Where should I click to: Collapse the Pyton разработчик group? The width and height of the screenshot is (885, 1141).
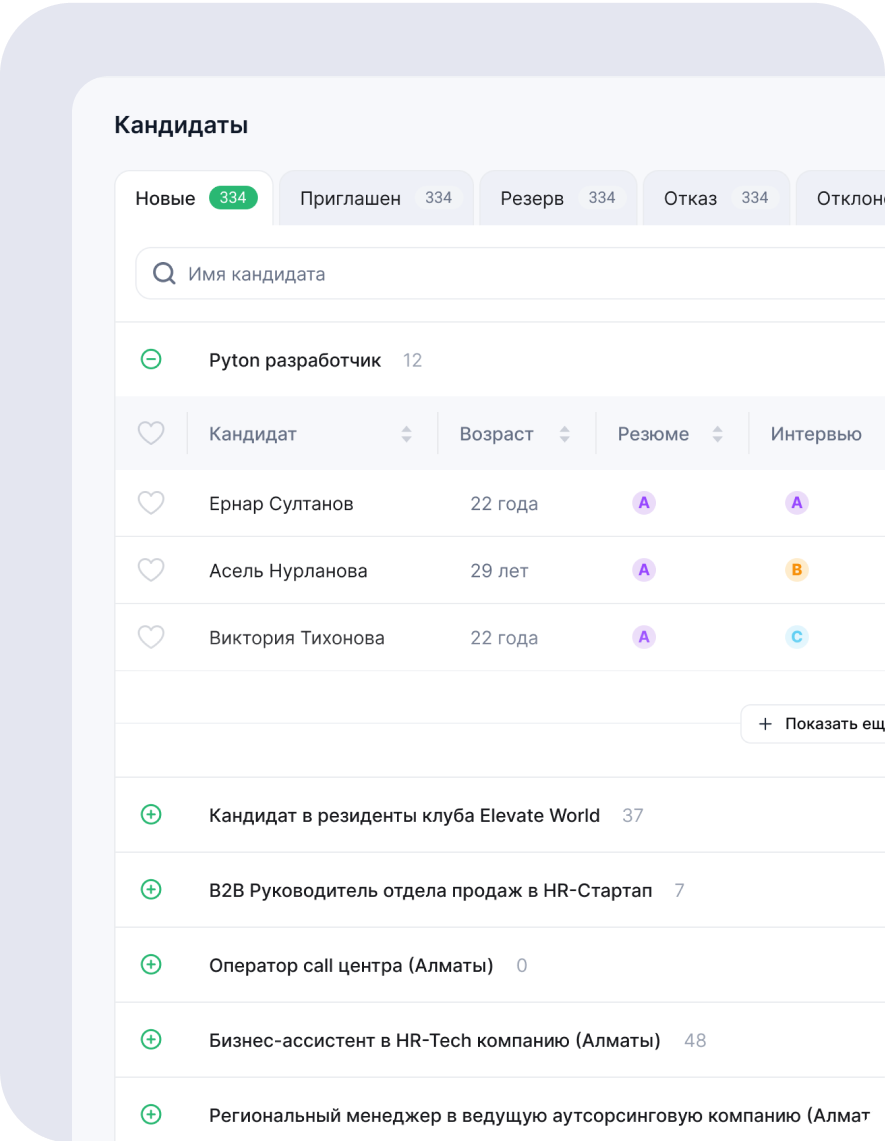(x=151, y=359)
